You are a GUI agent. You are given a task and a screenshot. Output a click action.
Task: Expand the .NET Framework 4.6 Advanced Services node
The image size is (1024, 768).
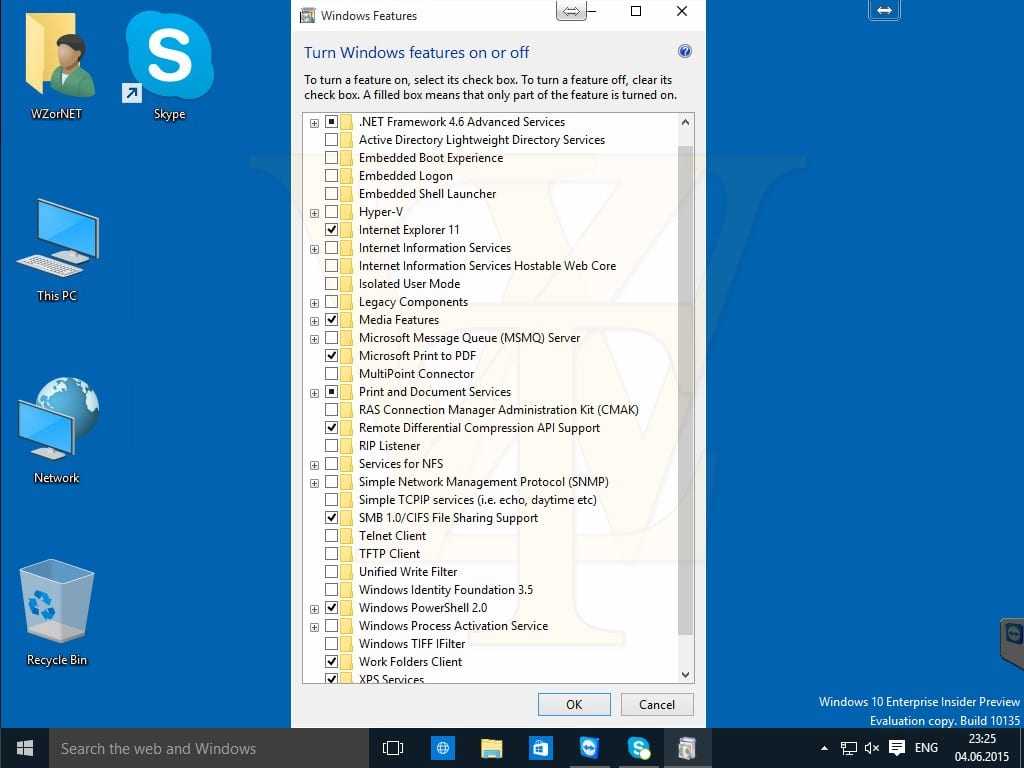coord(314,122)
